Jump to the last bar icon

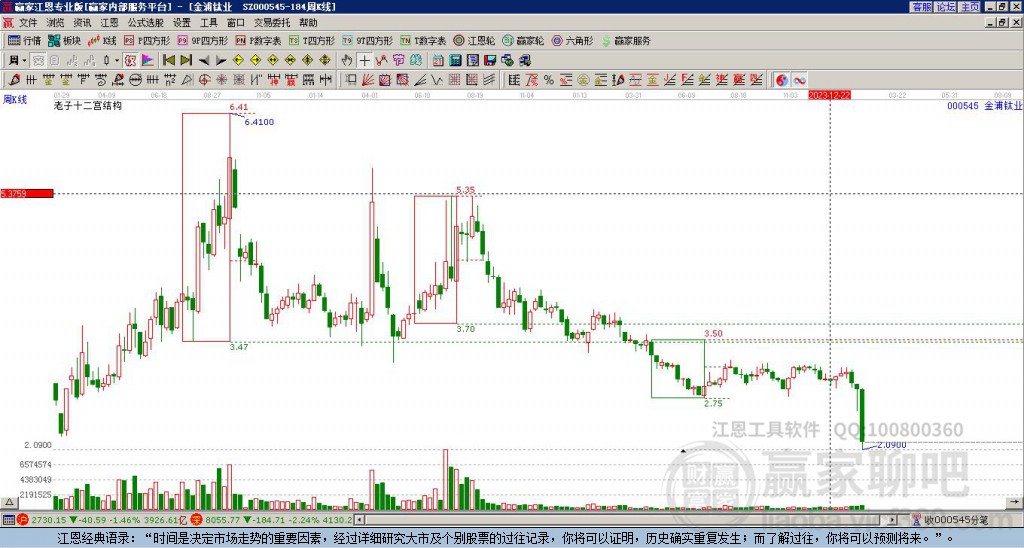[186, 61]
